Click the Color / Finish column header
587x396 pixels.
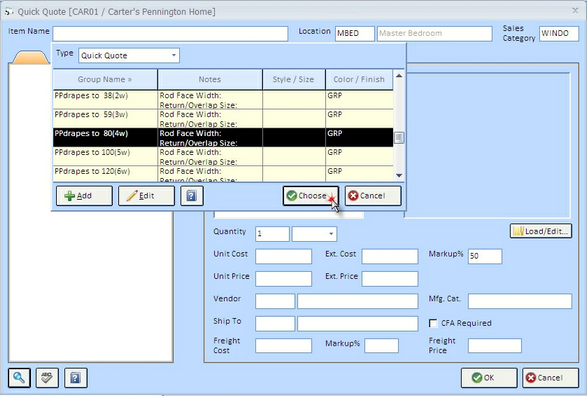click(x=359, y=79)
